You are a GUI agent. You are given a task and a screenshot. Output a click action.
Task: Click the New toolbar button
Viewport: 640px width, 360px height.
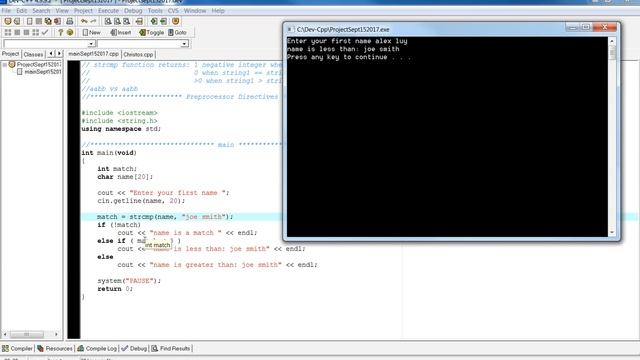coord(91,32)
